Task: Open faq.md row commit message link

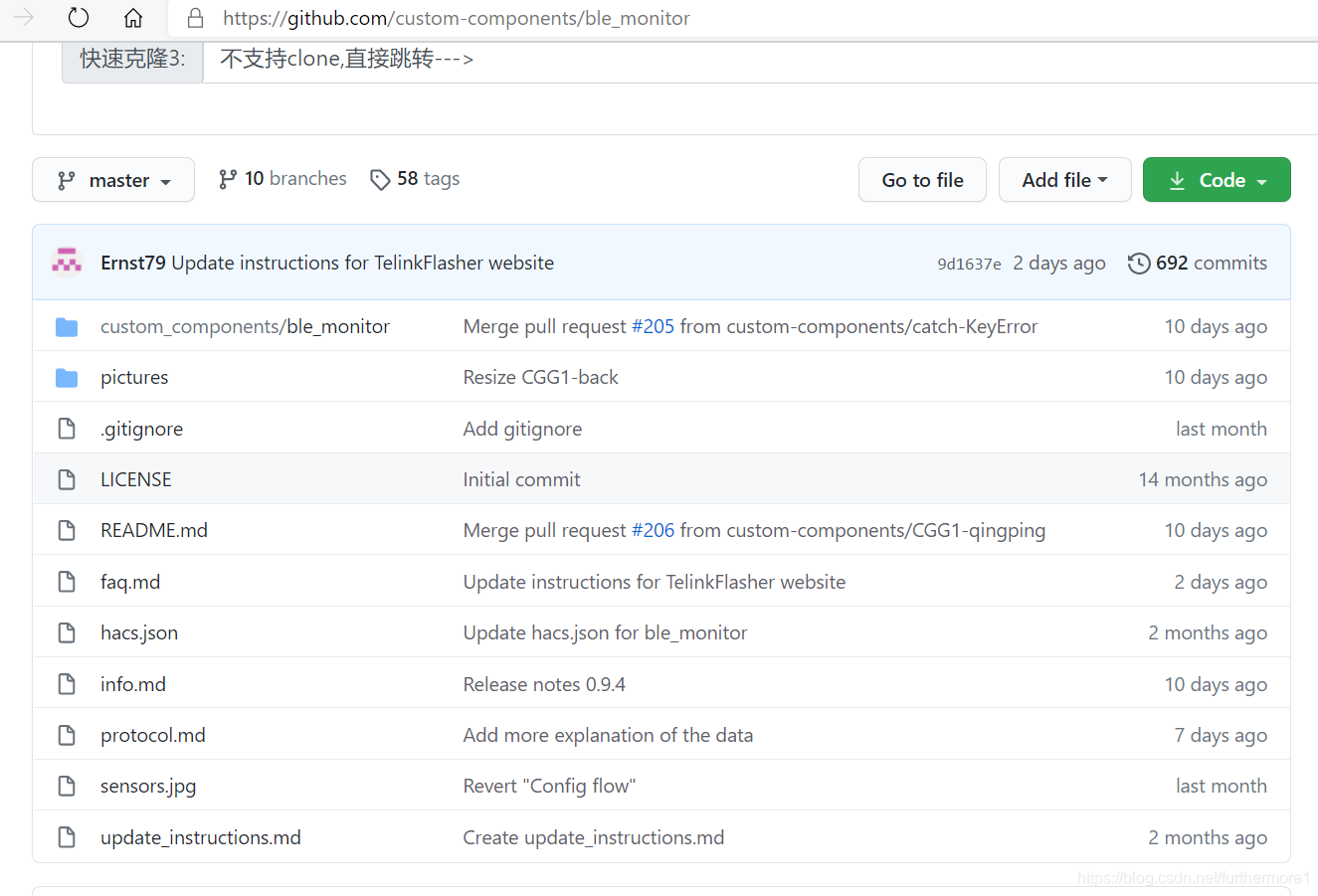Action: tap(655, 582)
